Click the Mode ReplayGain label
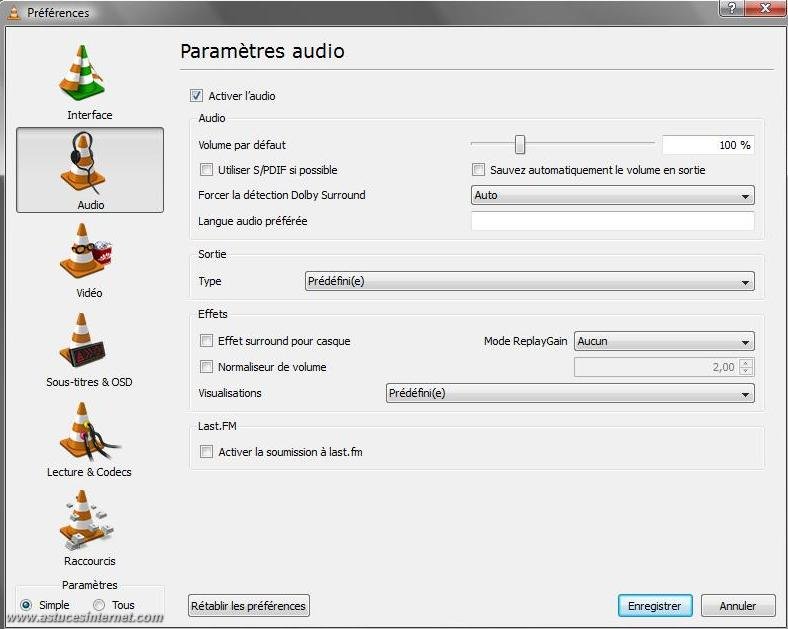 (x=525, y=341)
